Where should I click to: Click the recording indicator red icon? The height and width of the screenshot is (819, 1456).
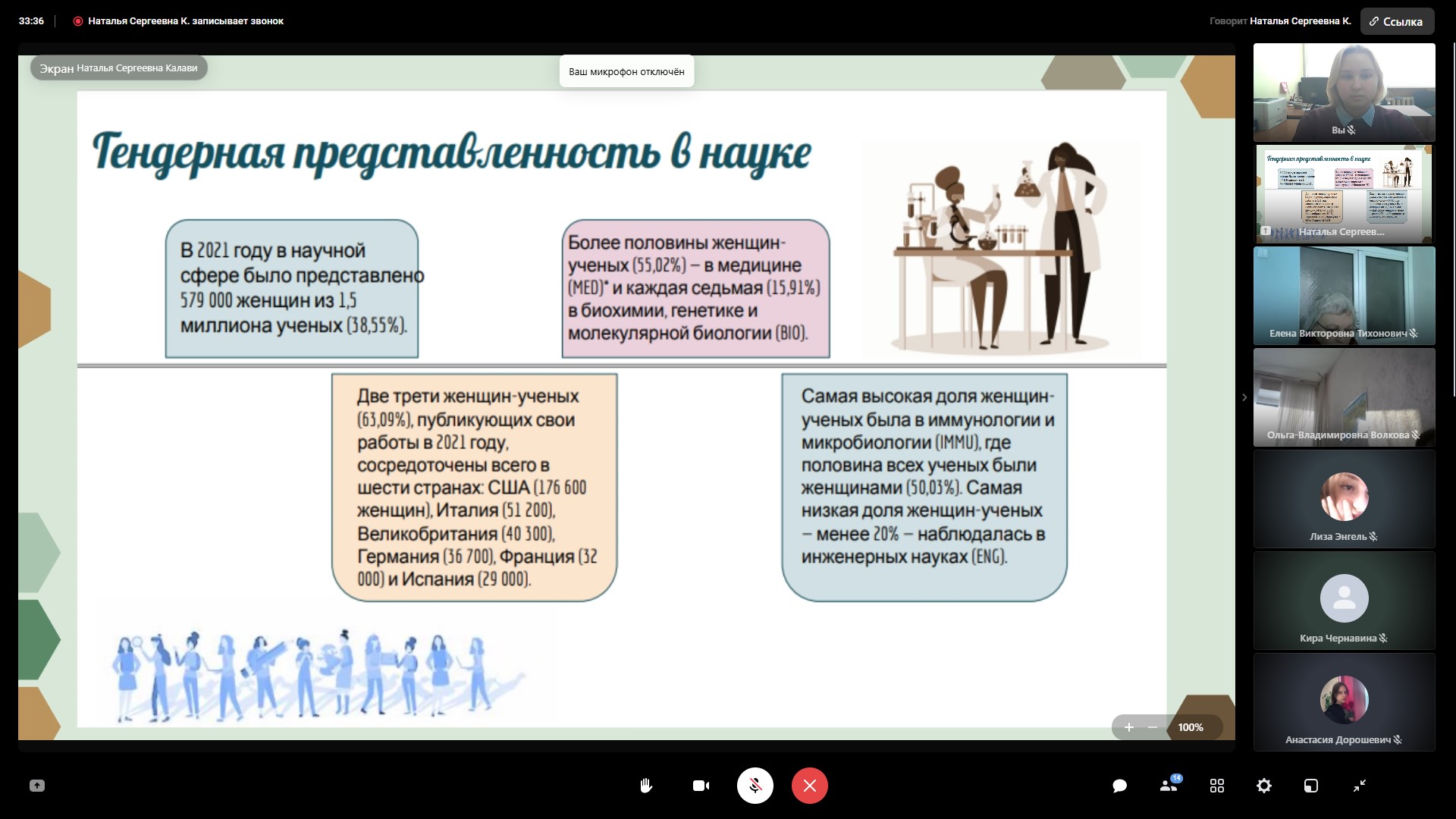click(x=77, y=21)
